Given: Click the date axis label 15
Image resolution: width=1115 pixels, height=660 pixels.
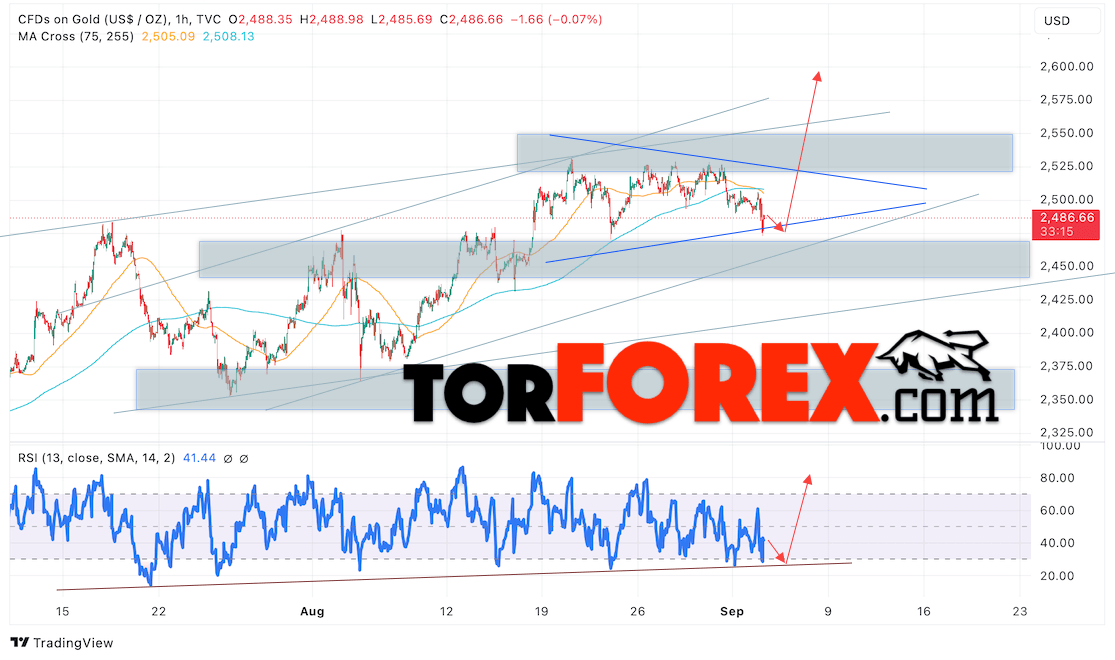Looking at the screenshot, I should pyautogui.click(x=63, y=612).
